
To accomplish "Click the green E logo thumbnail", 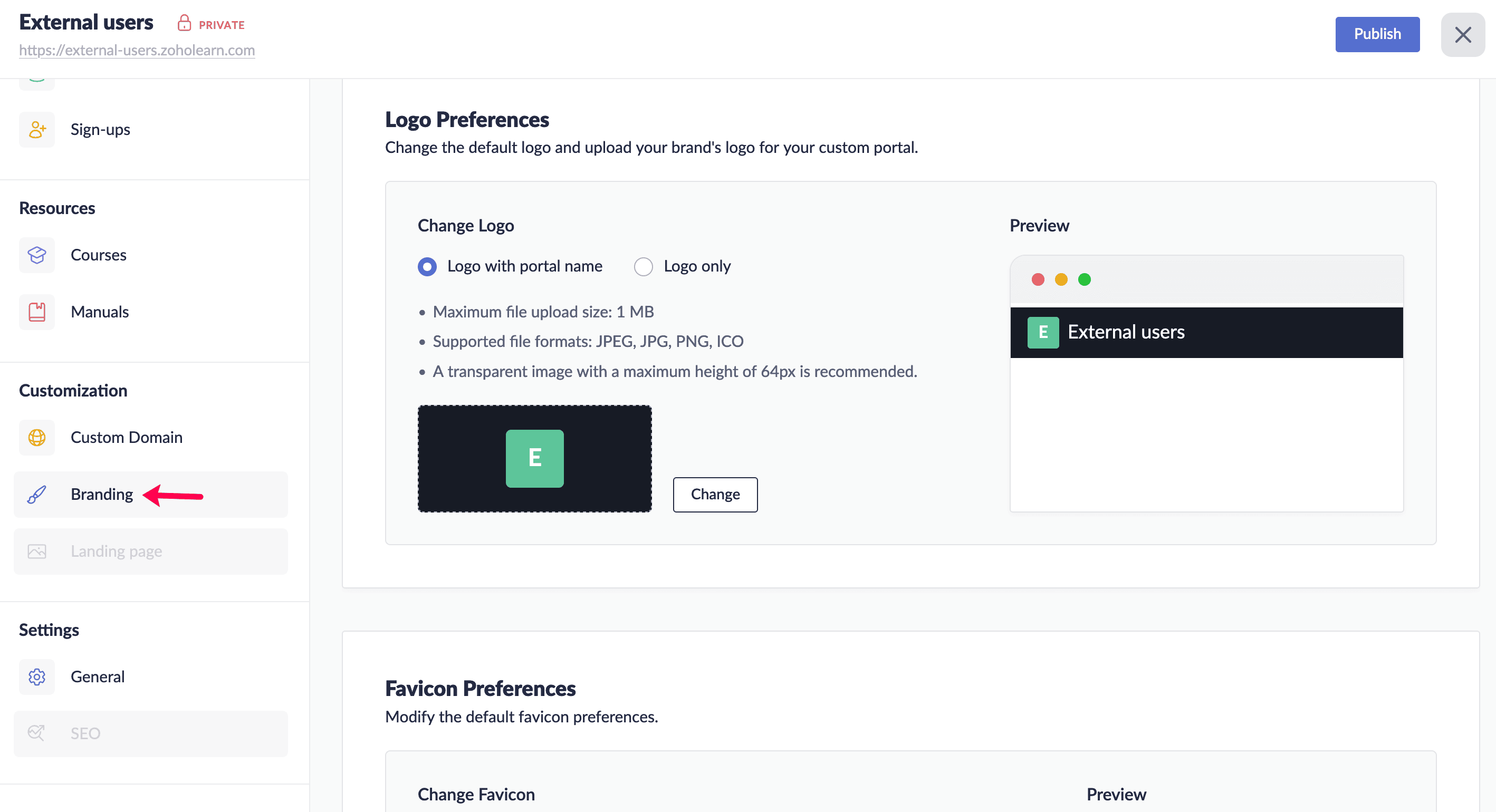I will 534,459.
